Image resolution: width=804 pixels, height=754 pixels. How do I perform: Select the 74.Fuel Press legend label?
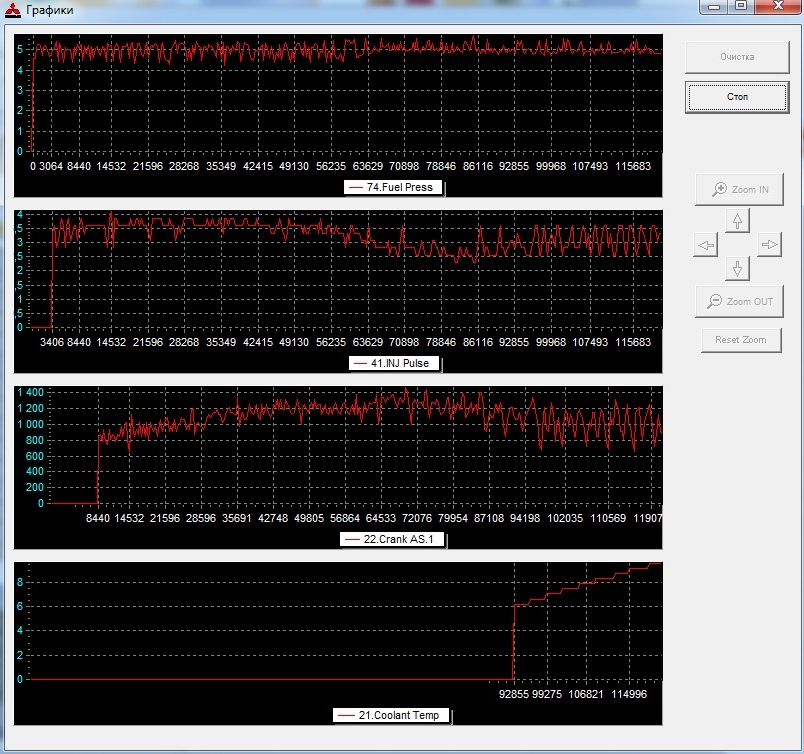(x=393, y=187)
